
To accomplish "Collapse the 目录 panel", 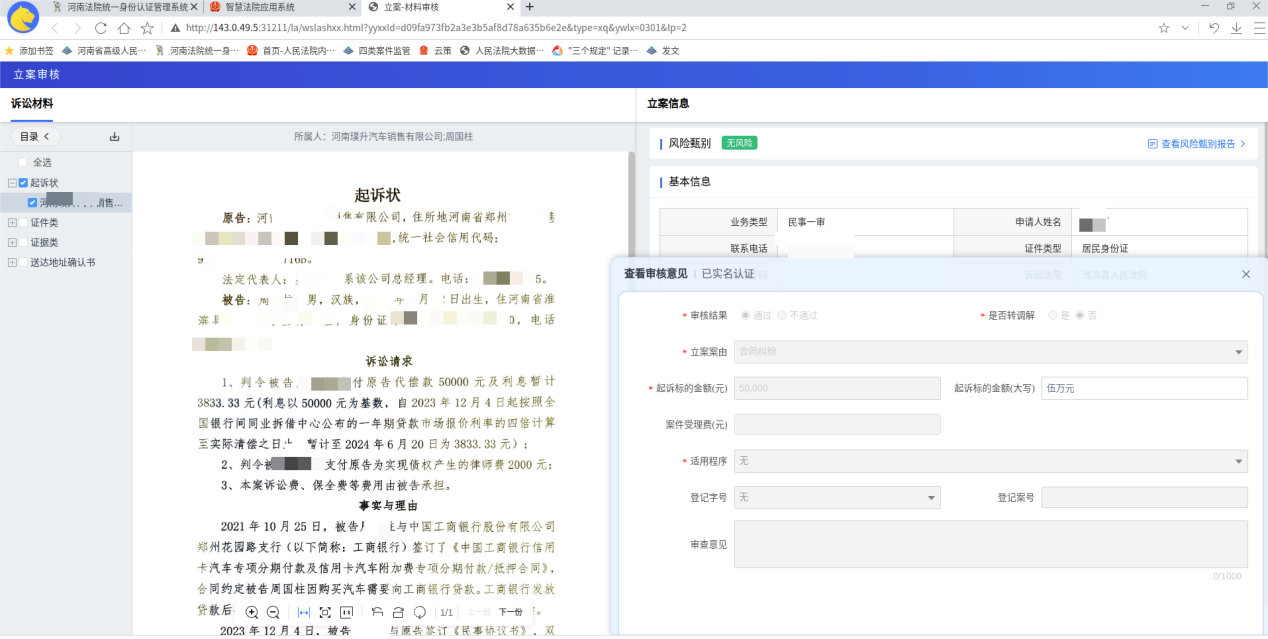I will click(35, 137).
